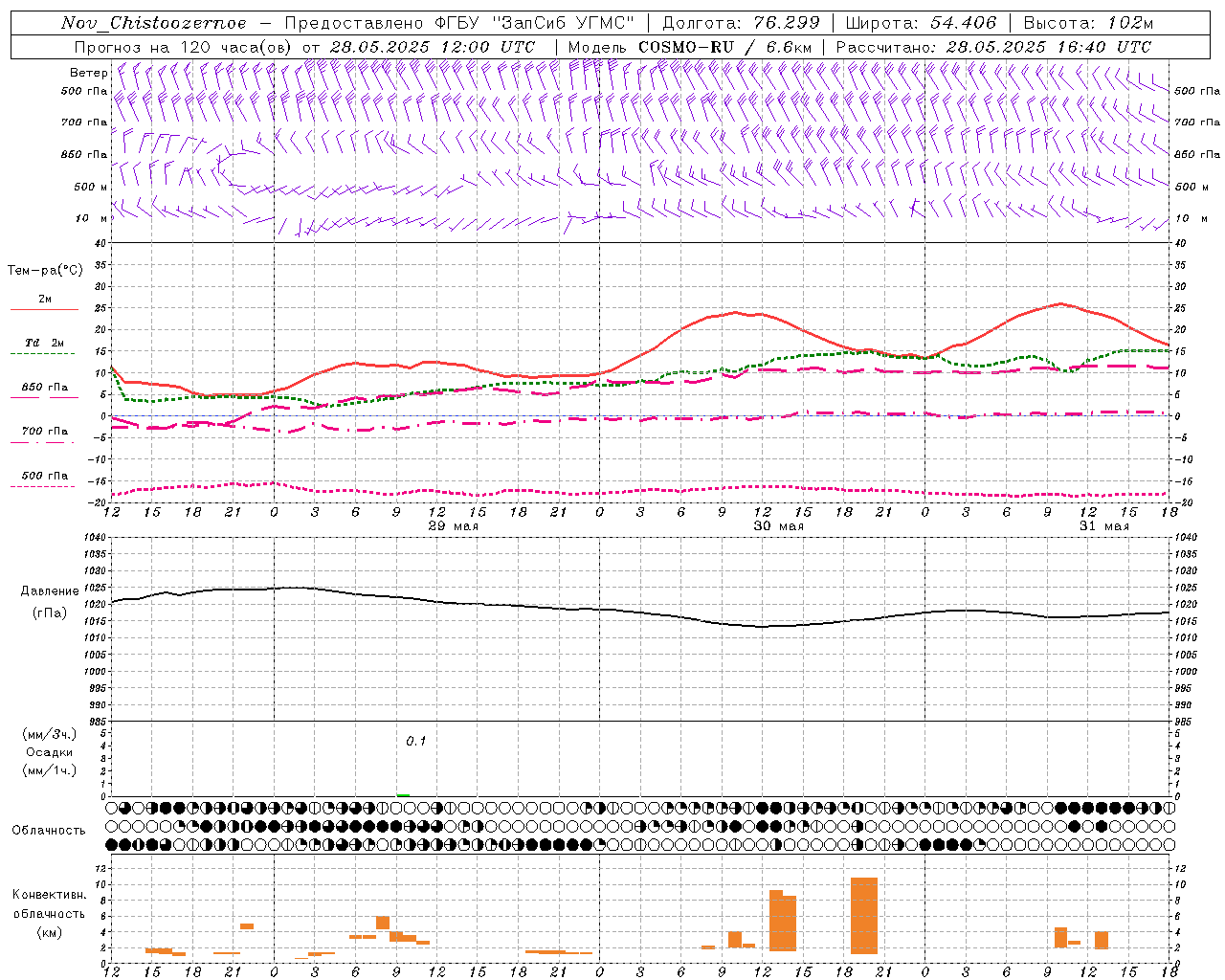Click the tallest orange convective cloud bar

tap(864, 916)
